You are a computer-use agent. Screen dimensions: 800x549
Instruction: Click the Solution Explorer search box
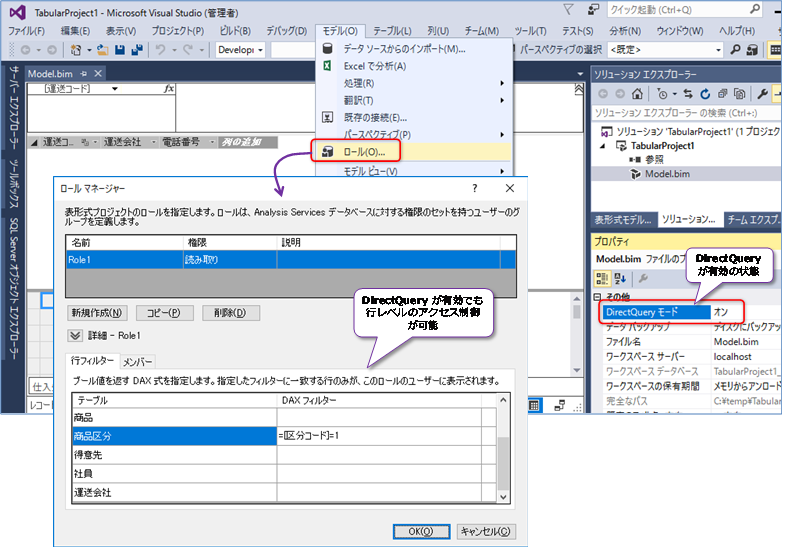point(686,113)
